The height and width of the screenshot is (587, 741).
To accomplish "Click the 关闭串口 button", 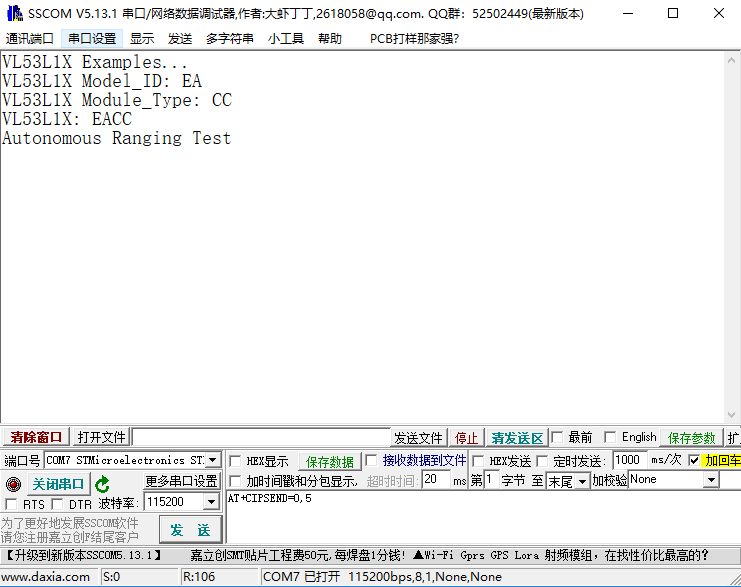I will 58,484.
